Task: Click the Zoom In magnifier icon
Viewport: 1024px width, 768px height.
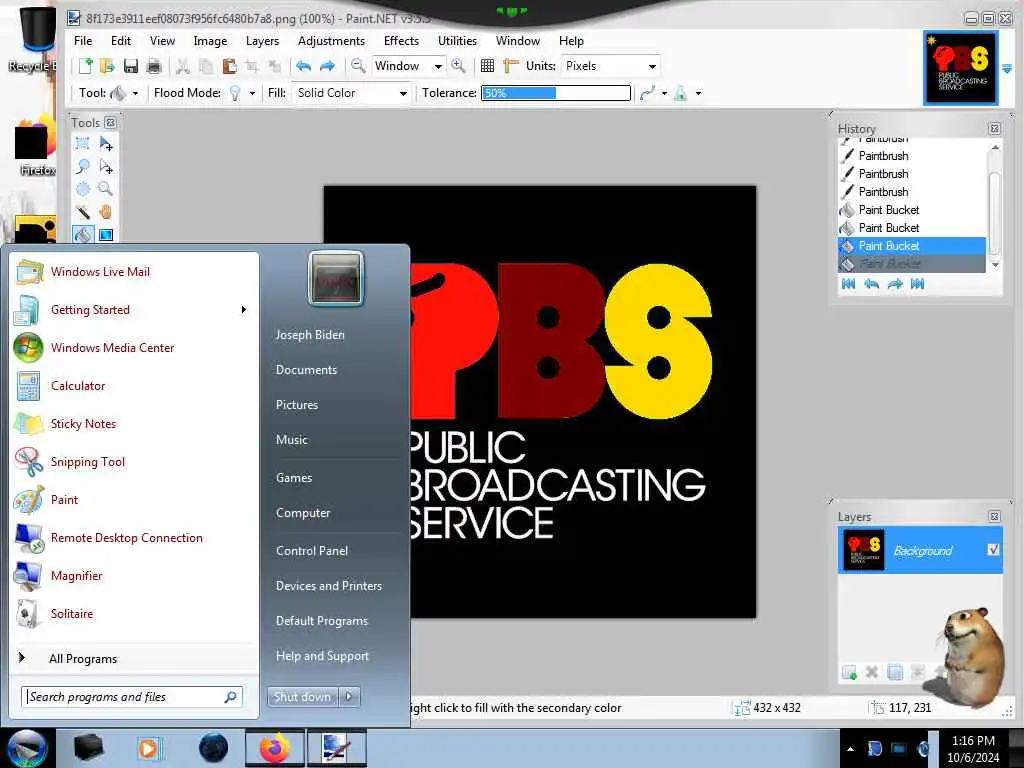Action: tap(458, 66)
